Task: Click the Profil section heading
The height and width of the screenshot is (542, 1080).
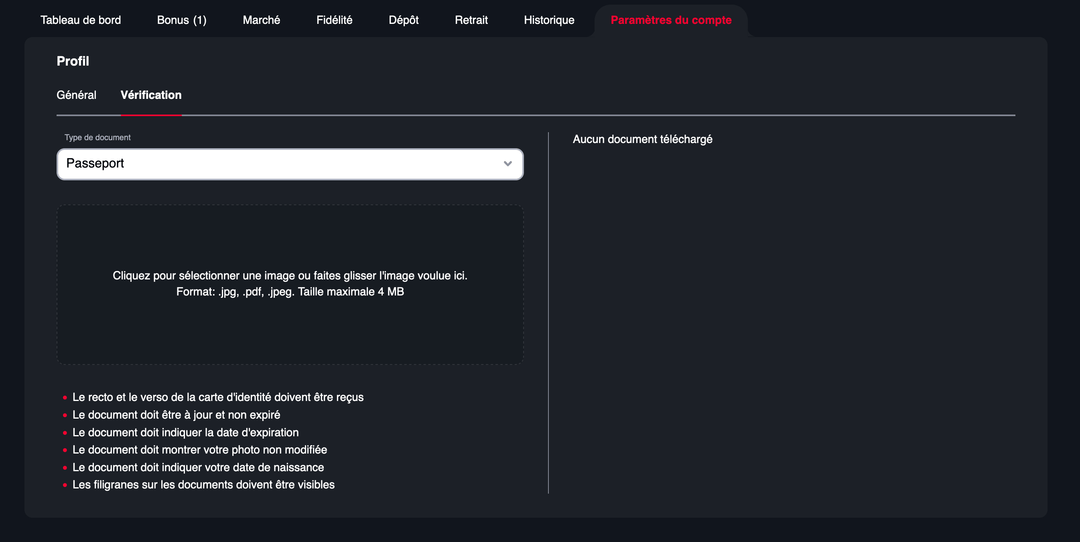Action: coord(73,62)
